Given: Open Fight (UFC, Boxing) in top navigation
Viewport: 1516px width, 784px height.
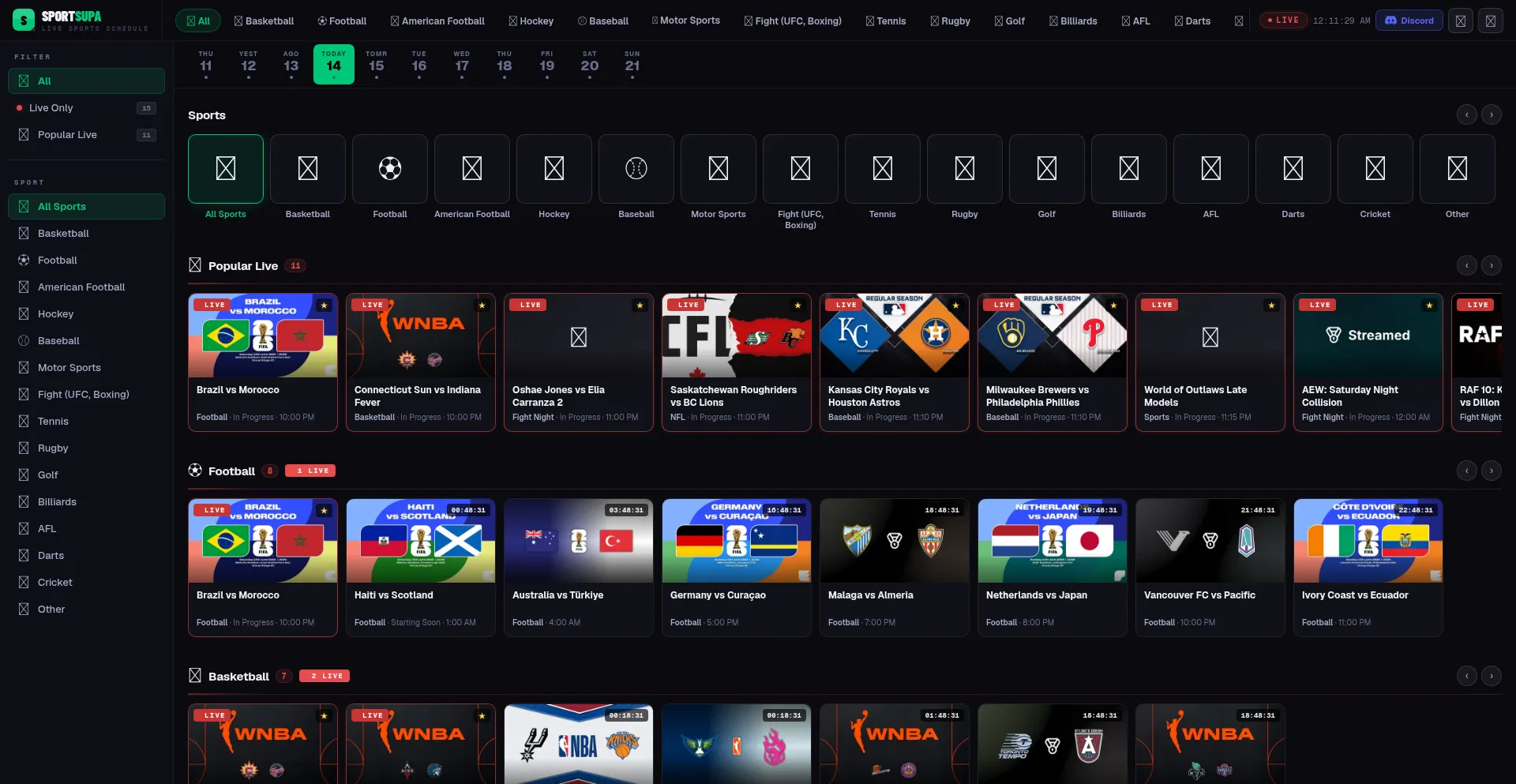Looking at the screenshot, I should 793,21.
